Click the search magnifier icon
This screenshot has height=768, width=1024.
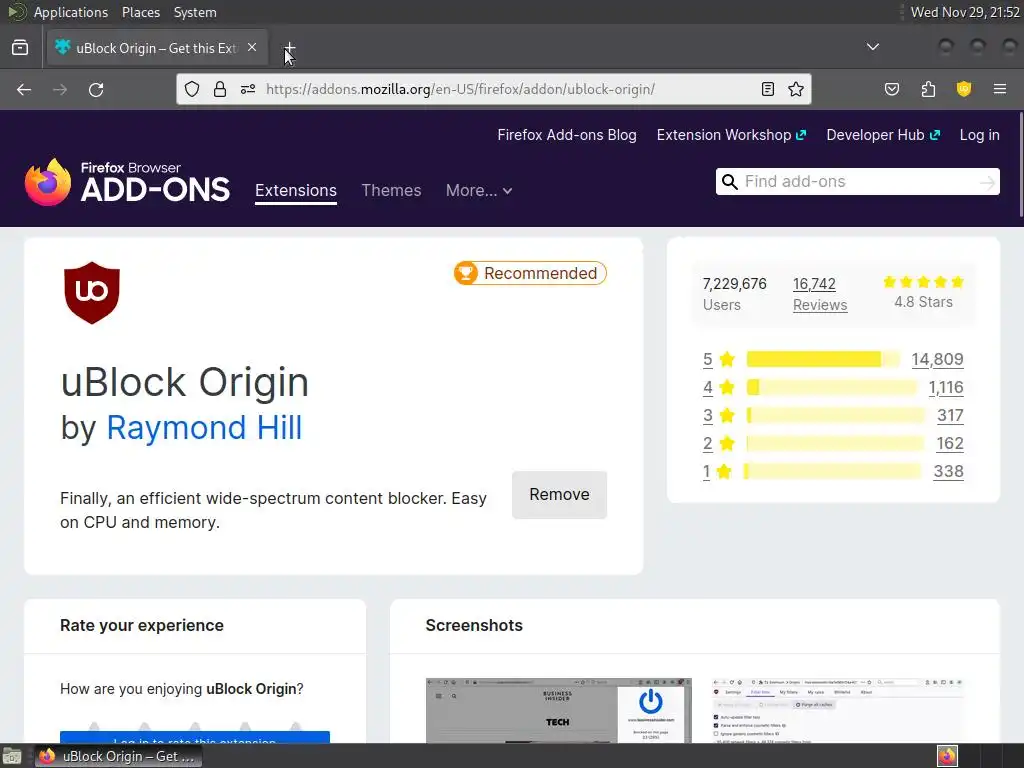click(729, 182)
